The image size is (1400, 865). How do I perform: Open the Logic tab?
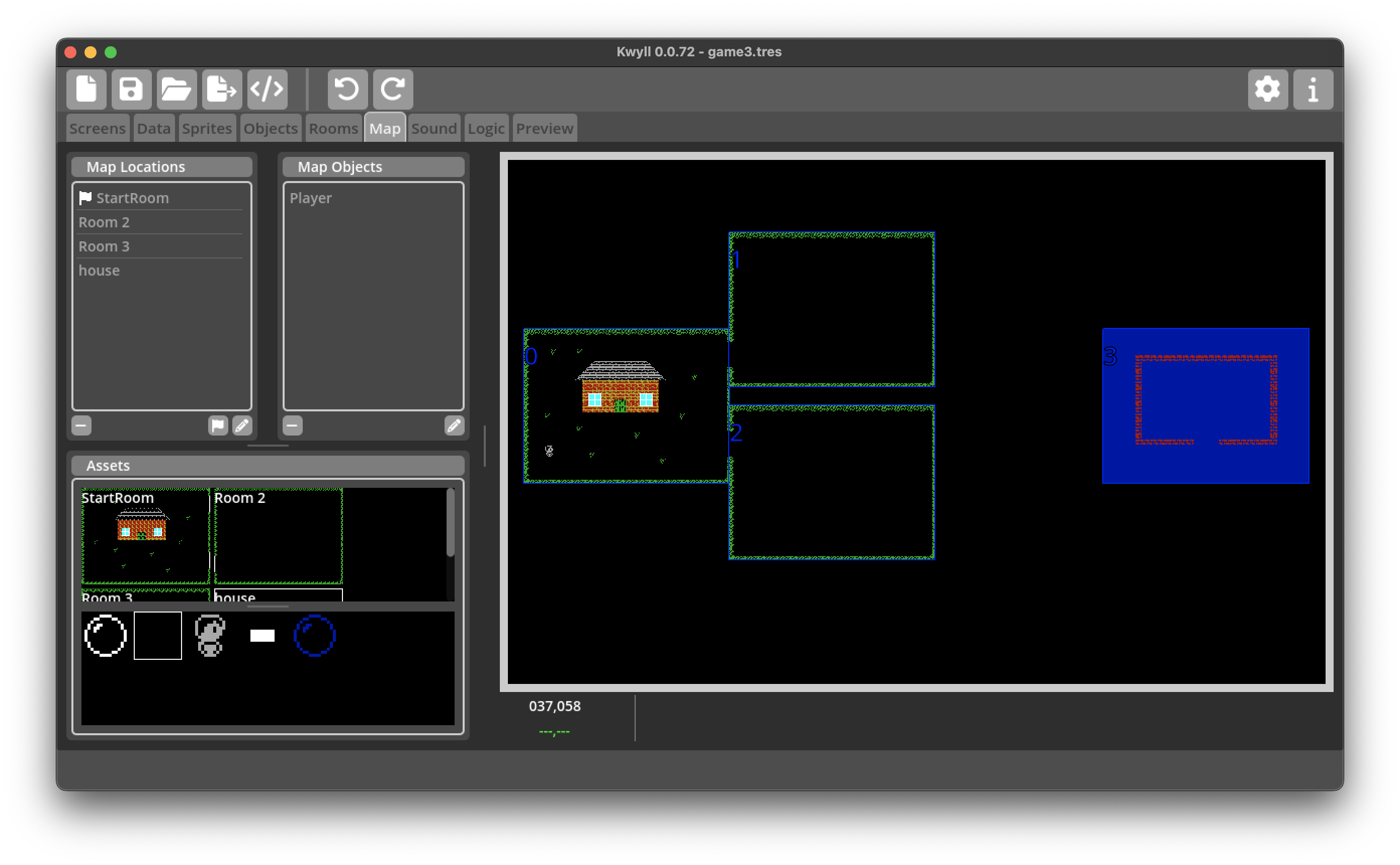point(486,128)
